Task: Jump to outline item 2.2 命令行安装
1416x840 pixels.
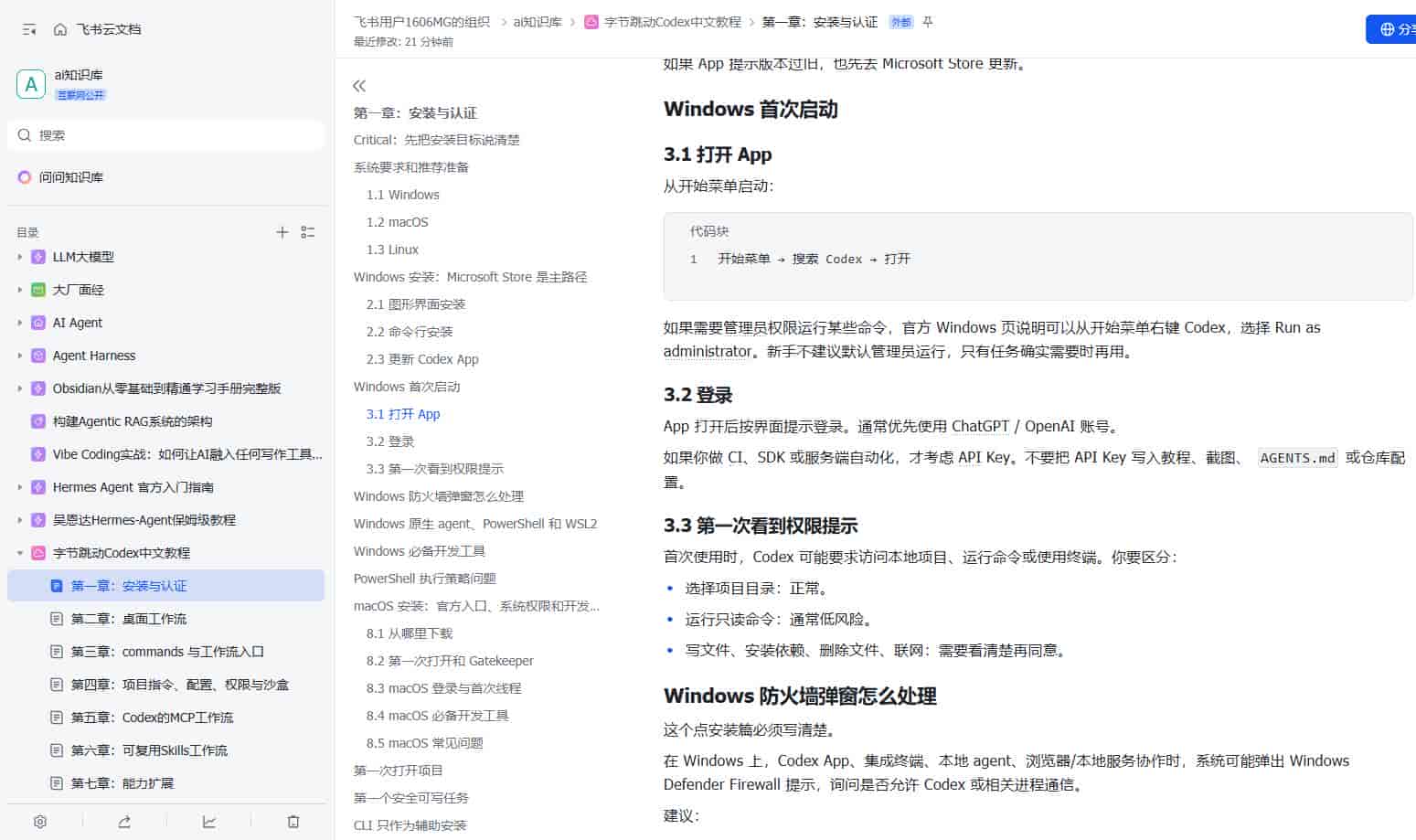Action: 410,332
